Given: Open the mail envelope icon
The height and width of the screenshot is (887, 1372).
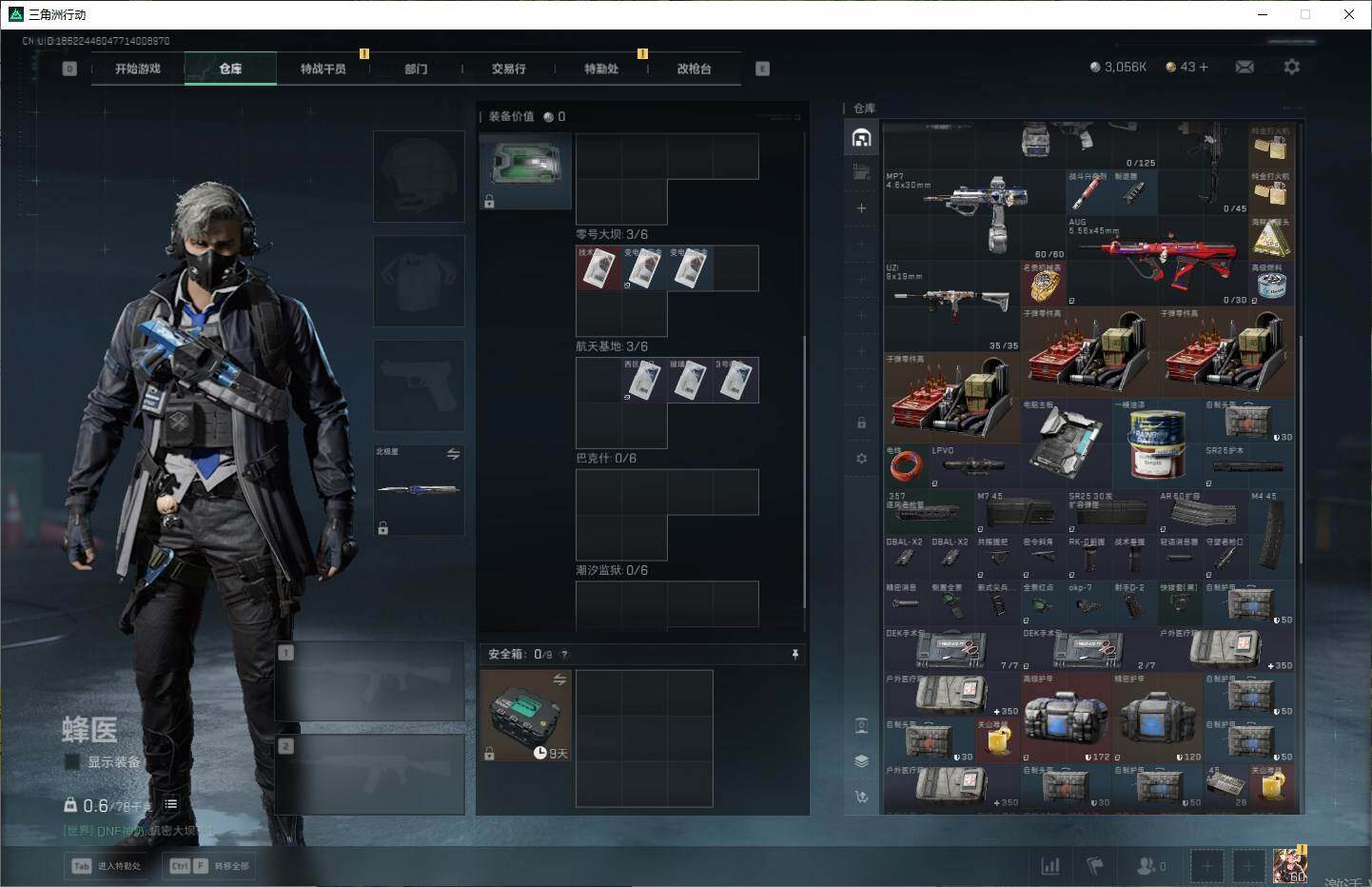Looking at the screenshot, I should pos(1245,67).
